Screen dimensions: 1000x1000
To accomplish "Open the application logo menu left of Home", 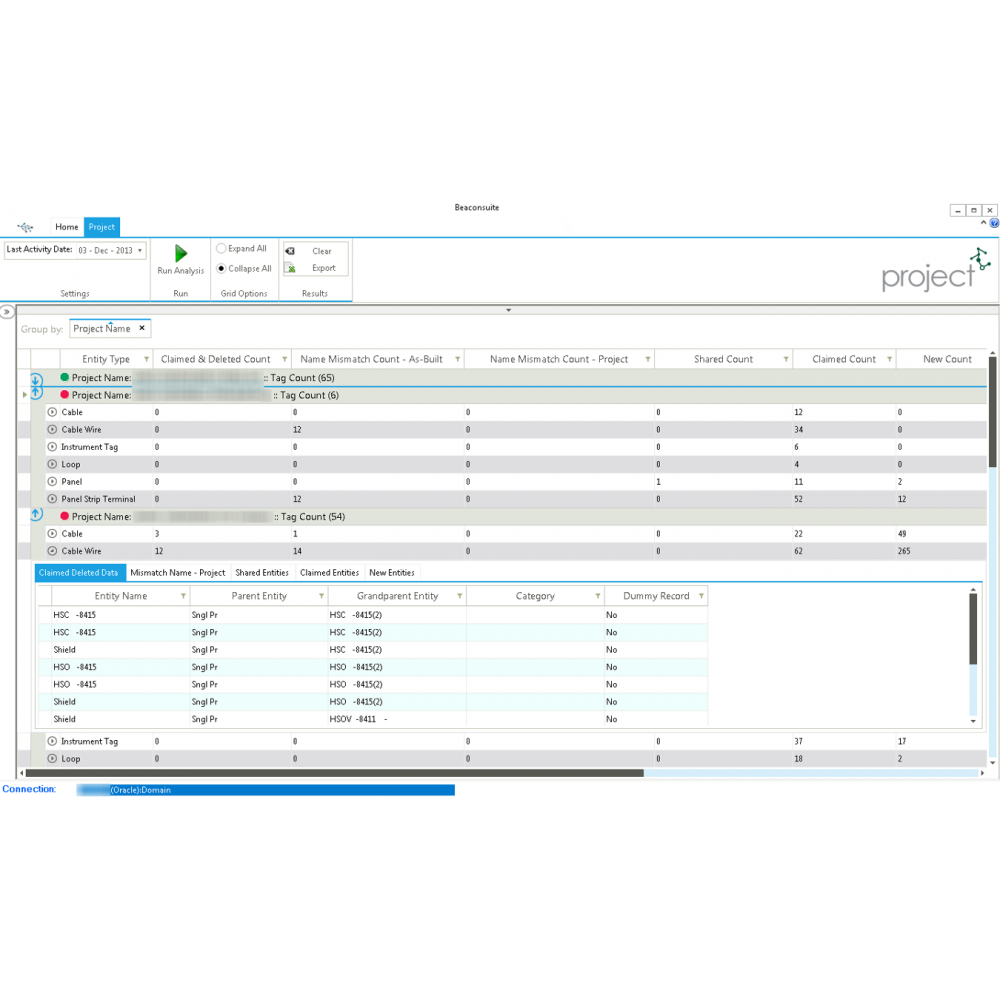I will click(25, 227).
